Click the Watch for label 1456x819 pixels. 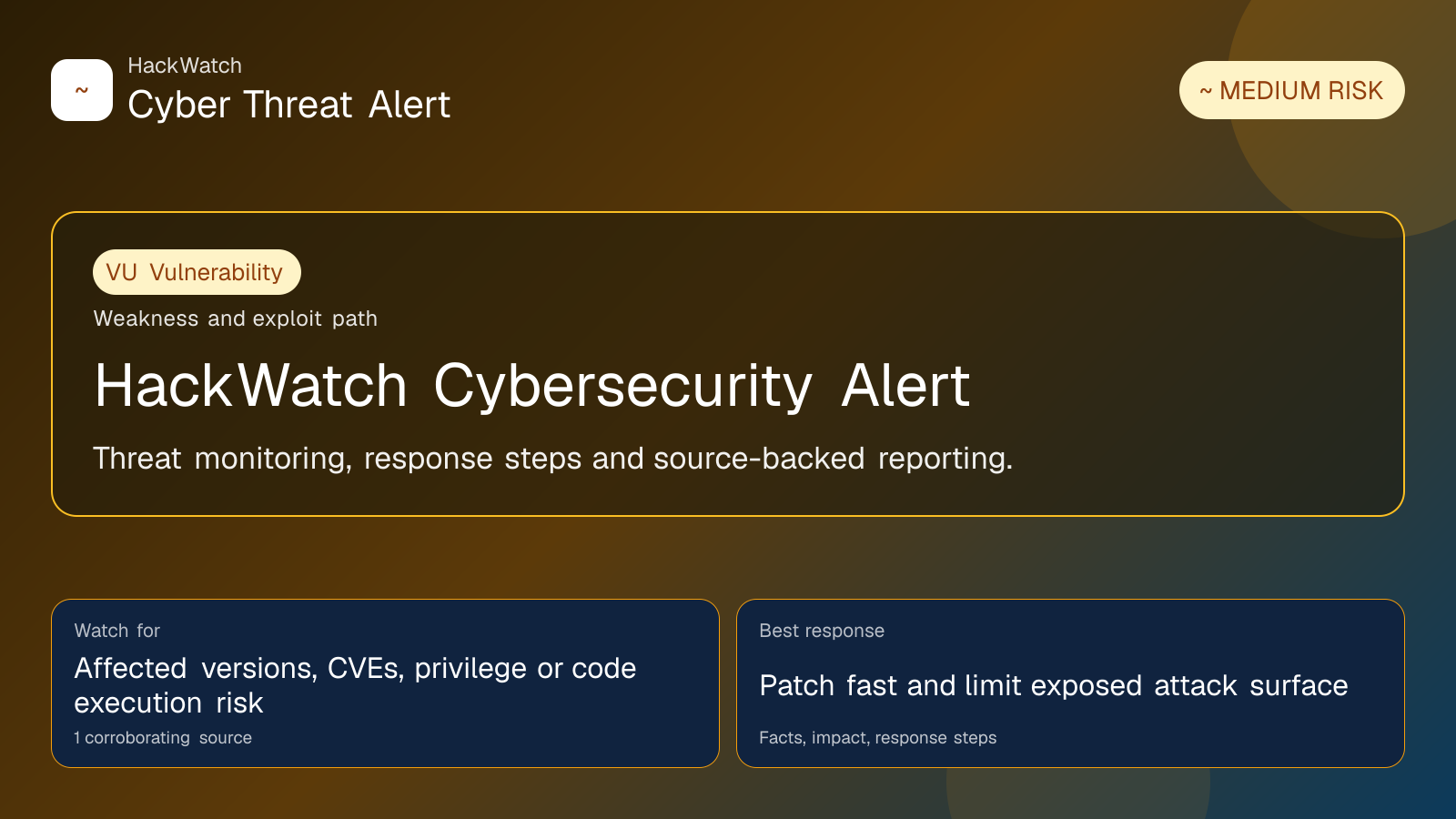116,631
